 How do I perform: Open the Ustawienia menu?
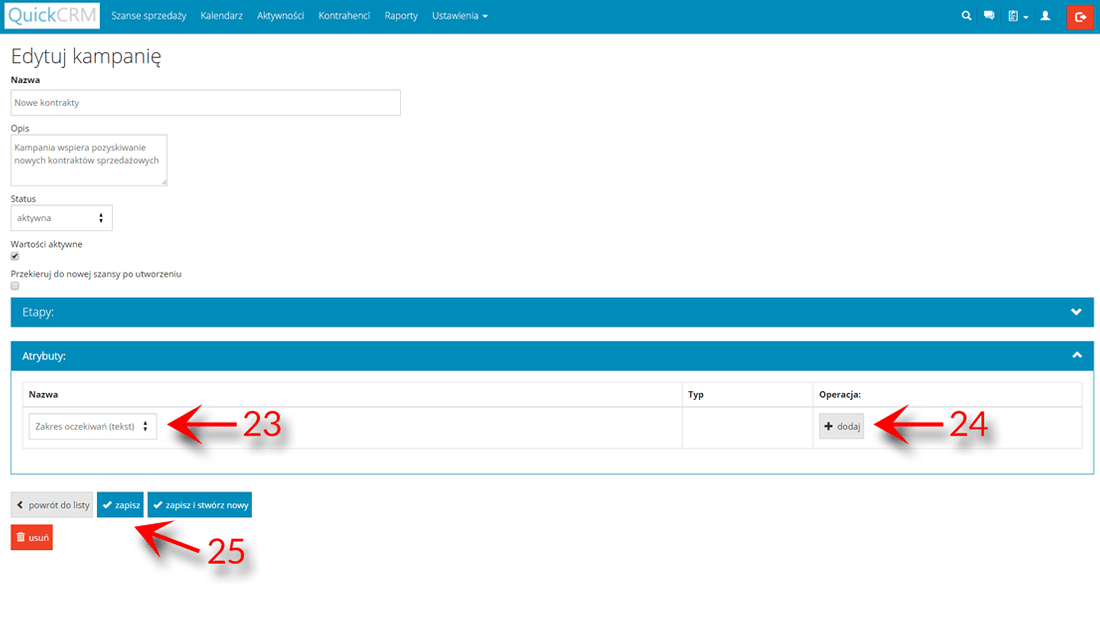click(x=459, y=16)
